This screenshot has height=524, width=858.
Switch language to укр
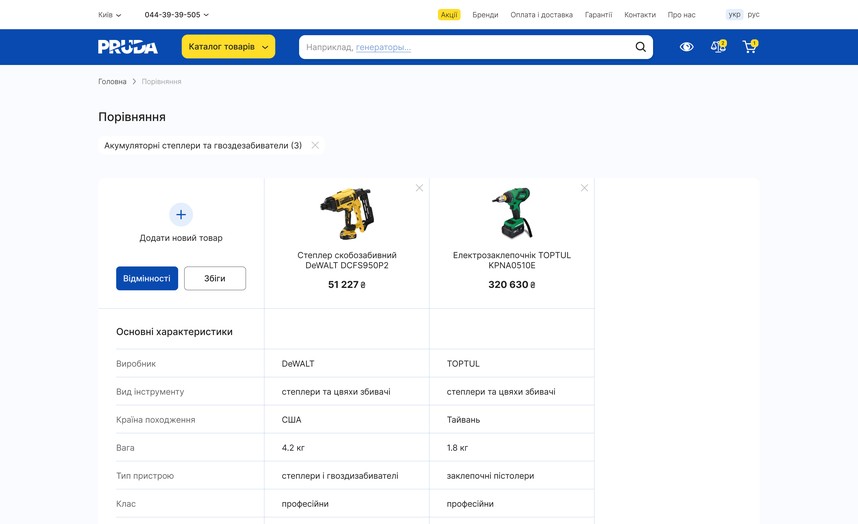point(734,15)
